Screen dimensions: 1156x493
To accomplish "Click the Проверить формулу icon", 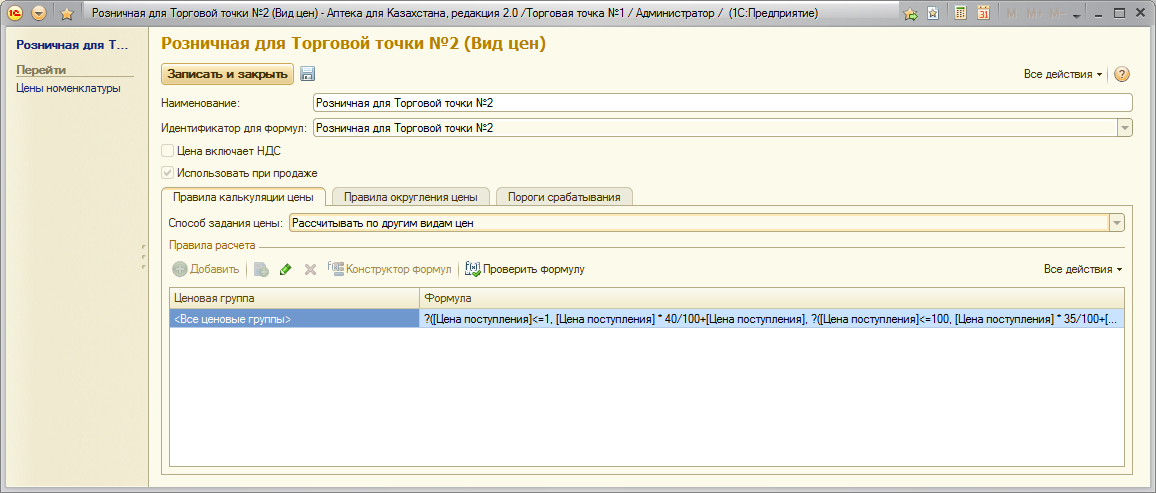I will click(x=473, y=269).
